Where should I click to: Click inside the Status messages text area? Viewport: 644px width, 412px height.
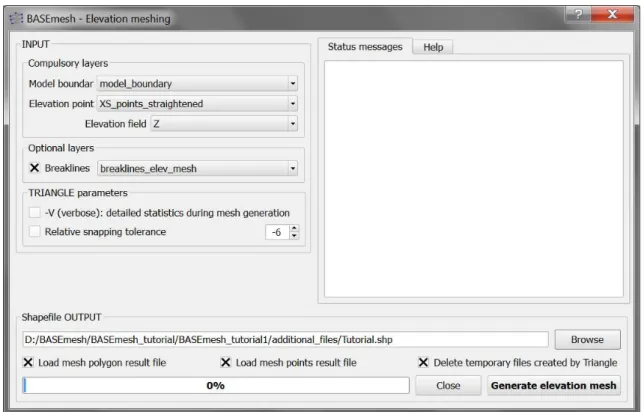pyautogui.click(x=474, y=179)
